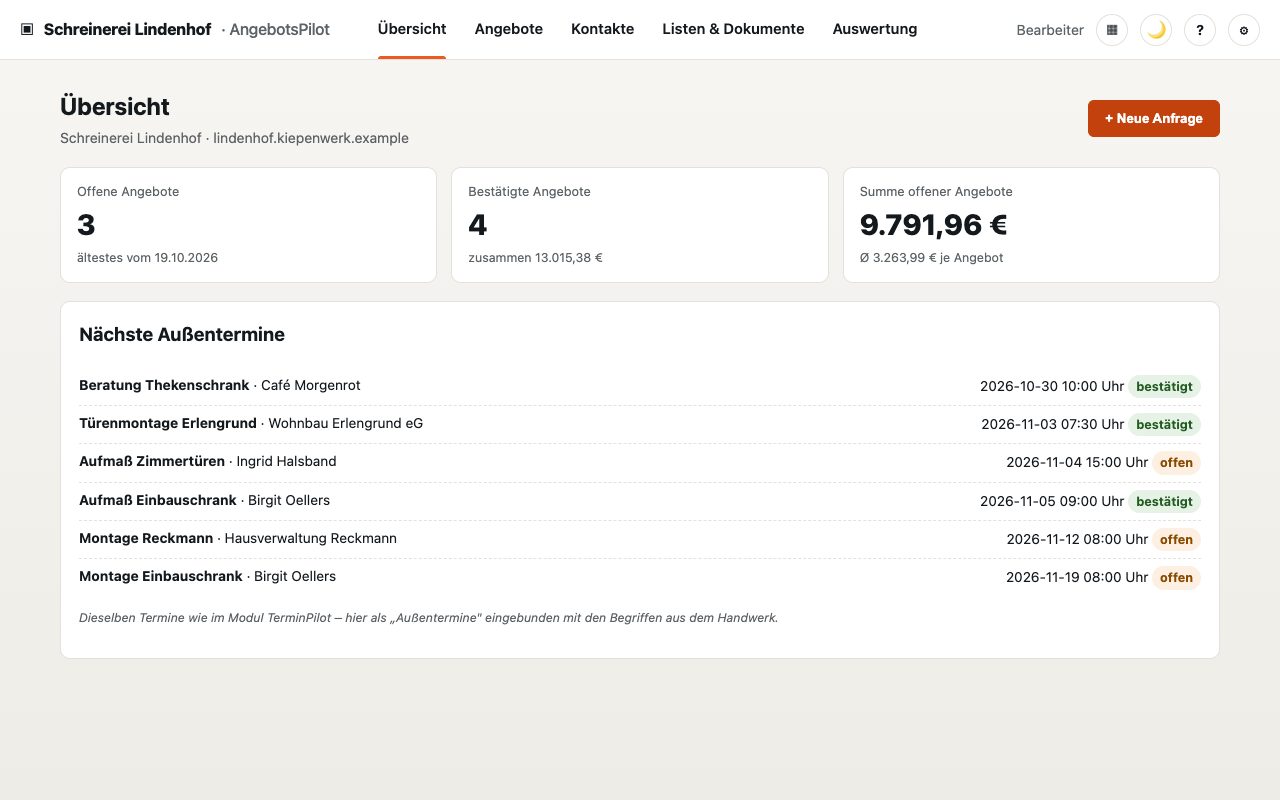This screenshot has width=1280, height=800.
Task: Click the date 2026-11-05 09:00 Uhr
Action: (x=1052, y=501)
